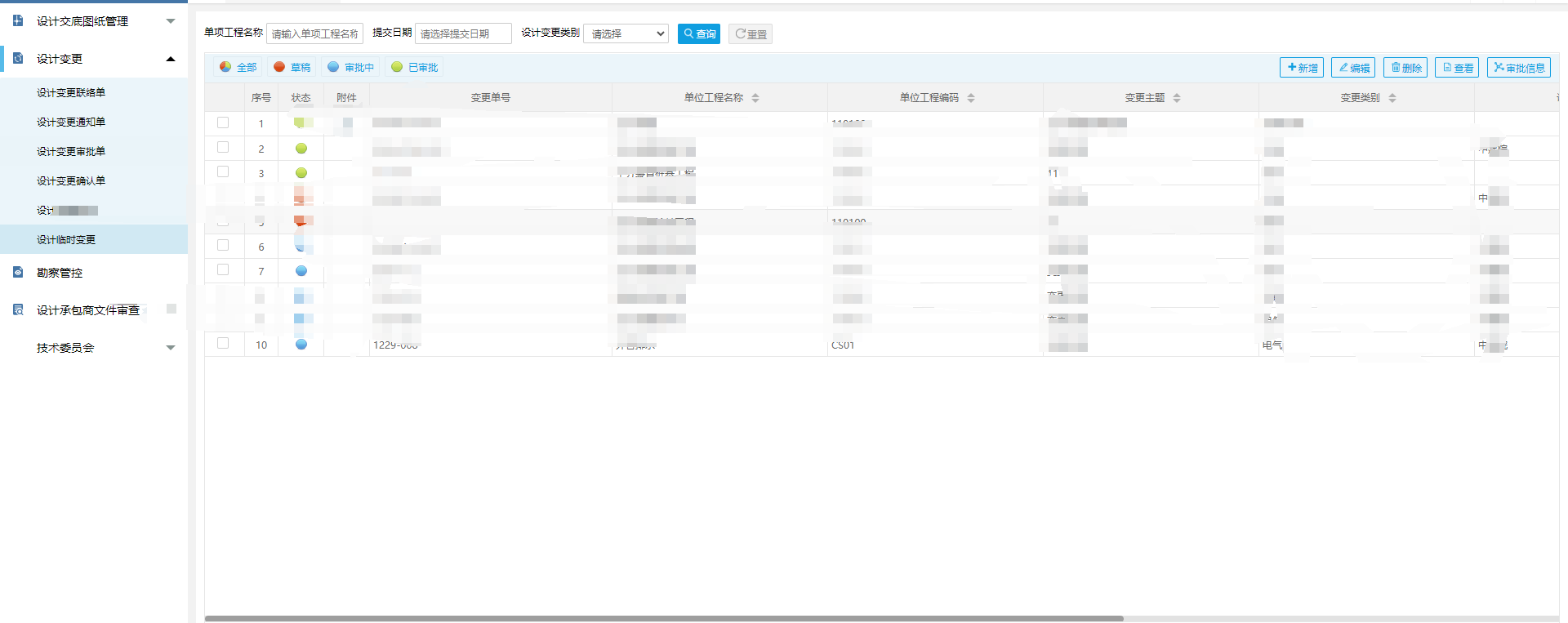Click the pie chart icon on 全部
This screenshot has height=623, width=1568.
point(225,67)
